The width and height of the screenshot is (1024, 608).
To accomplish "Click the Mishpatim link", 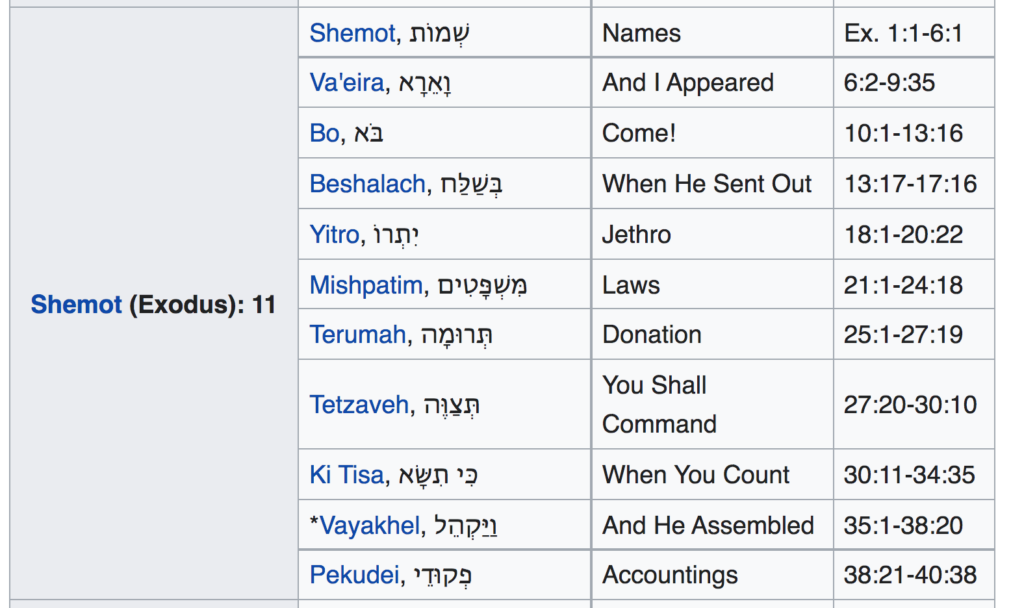I will 366,285.
